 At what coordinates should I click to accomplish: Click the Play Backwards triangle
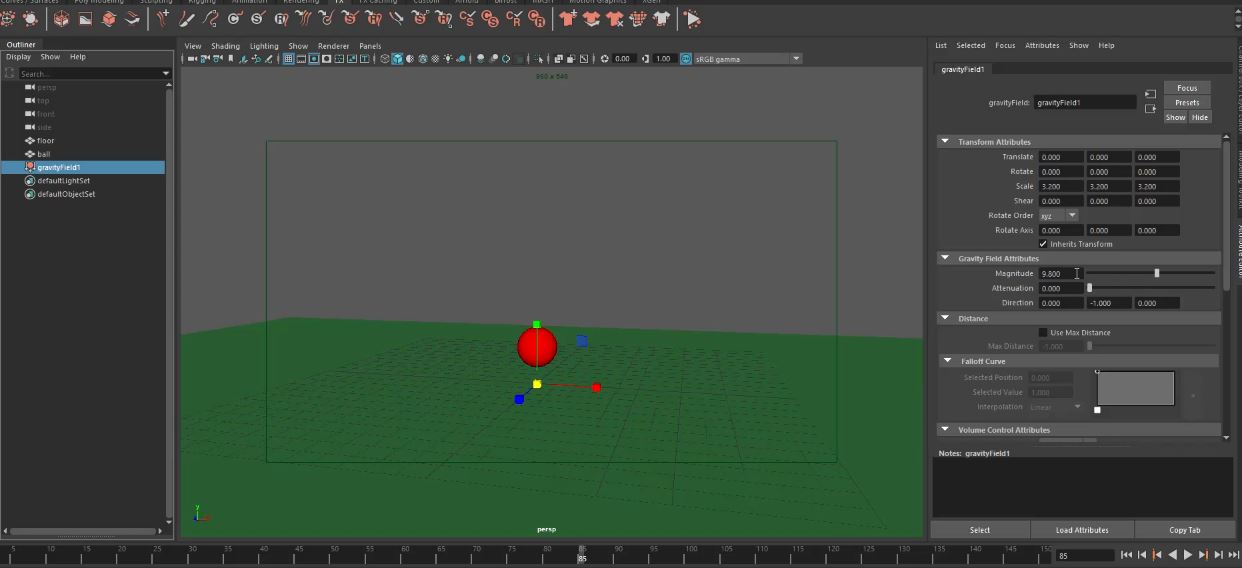[x=1173, y=555]
